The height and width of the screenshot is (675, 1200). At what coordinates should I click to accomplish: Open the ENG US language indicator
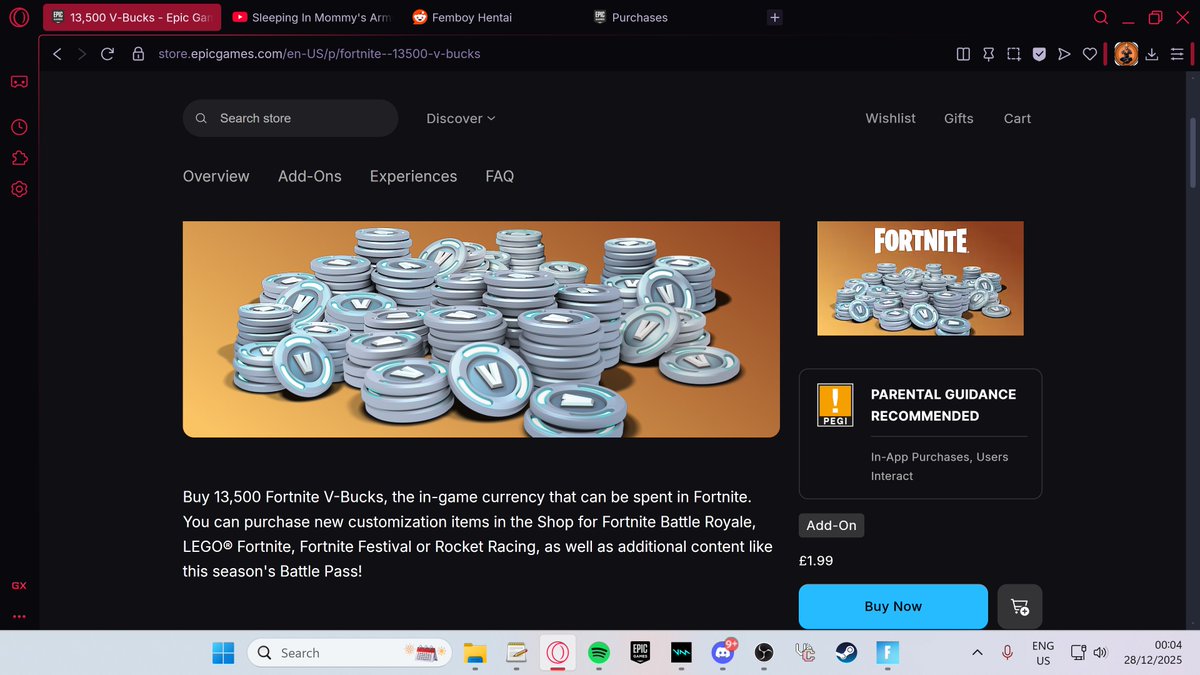[1043, 653]
